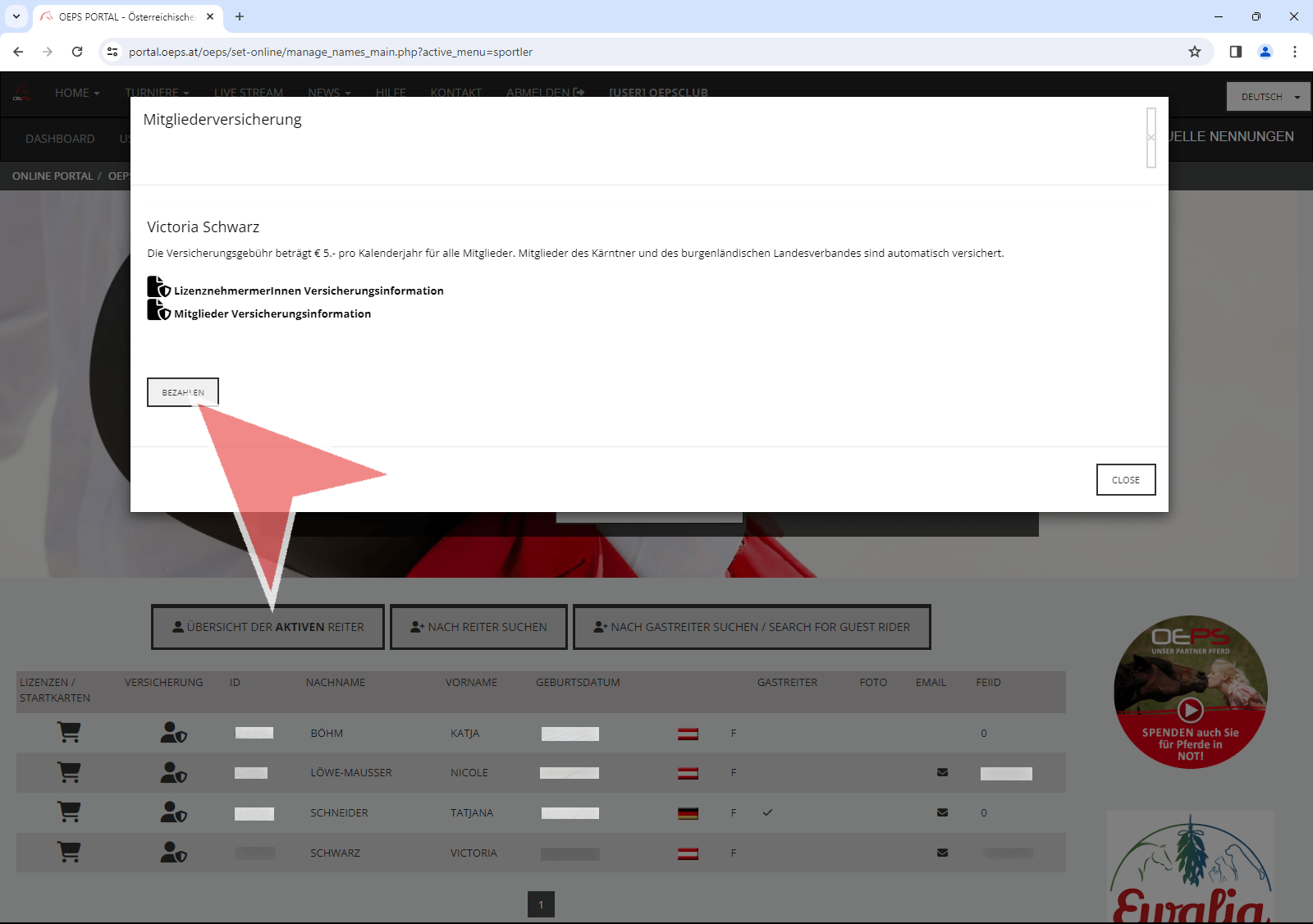
Task: Click shopping cart icon for Böhm
Action: pos(69,733)
